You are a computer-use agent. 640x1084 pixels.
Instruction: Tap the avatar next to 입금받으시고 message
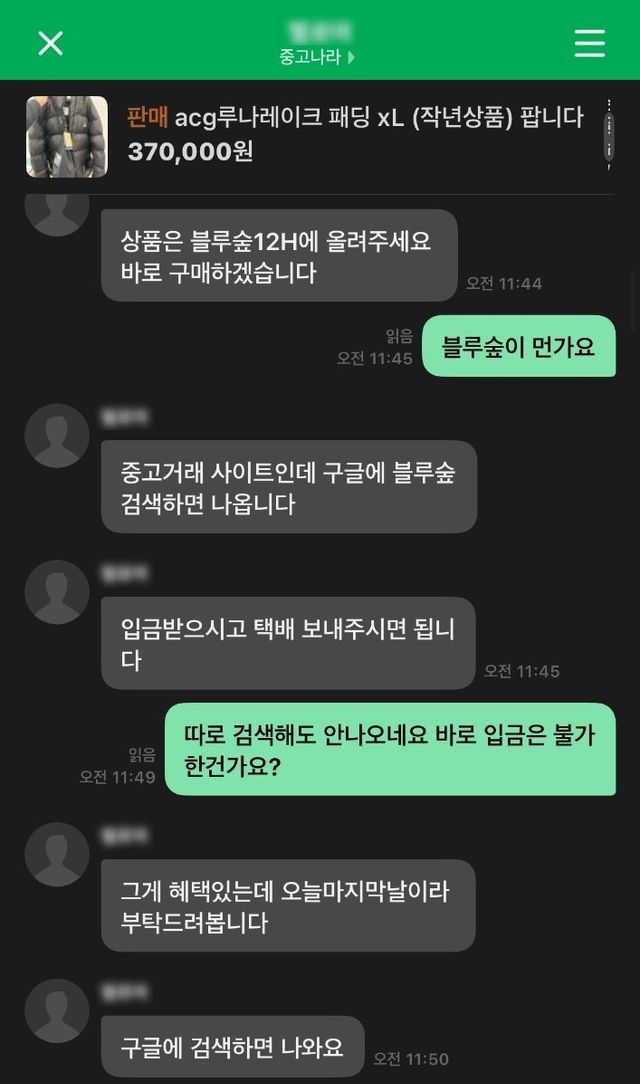coord(57,592)
